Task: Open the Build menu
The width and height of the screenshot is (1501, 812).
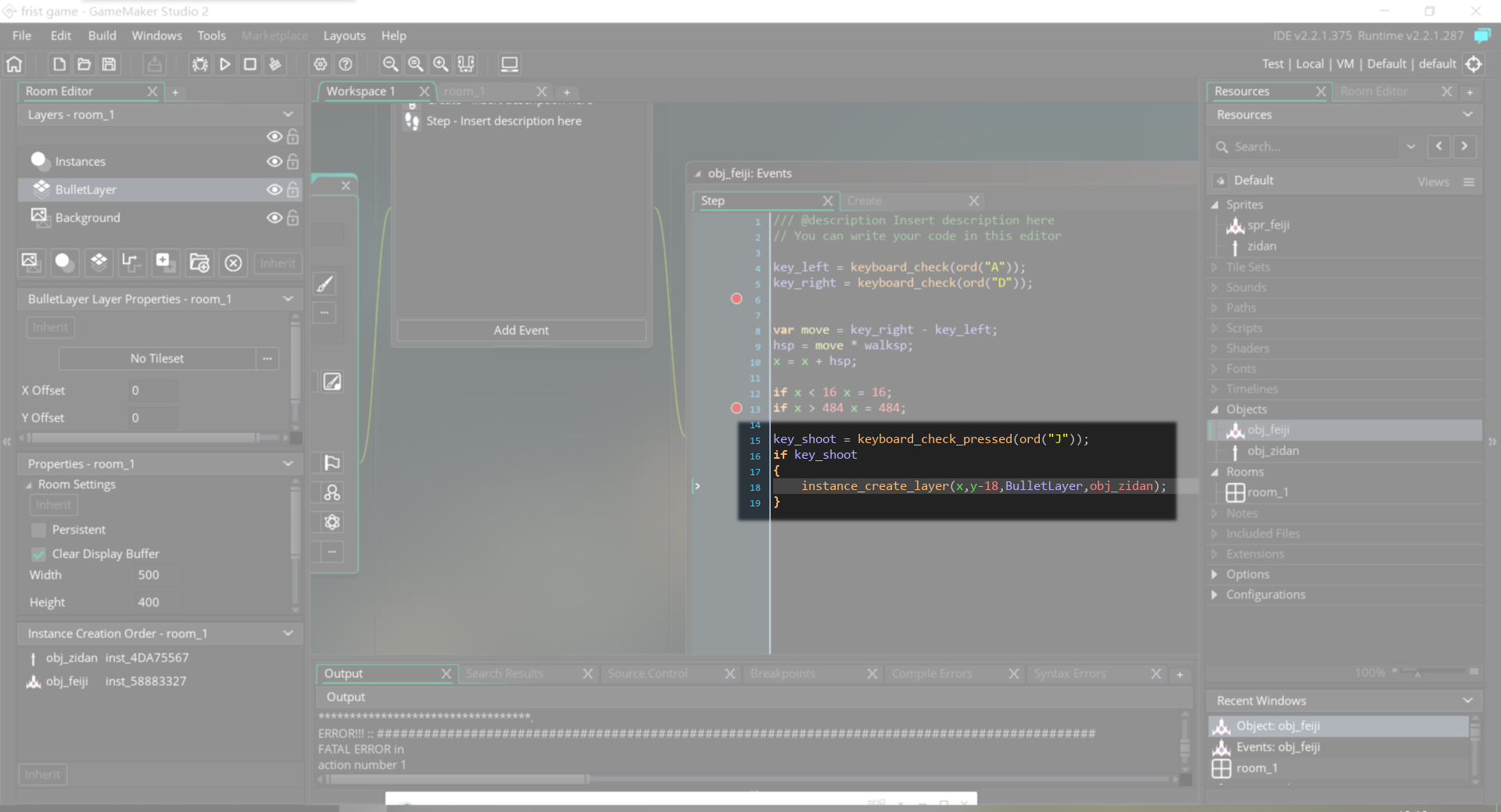Action: [102, 36]
